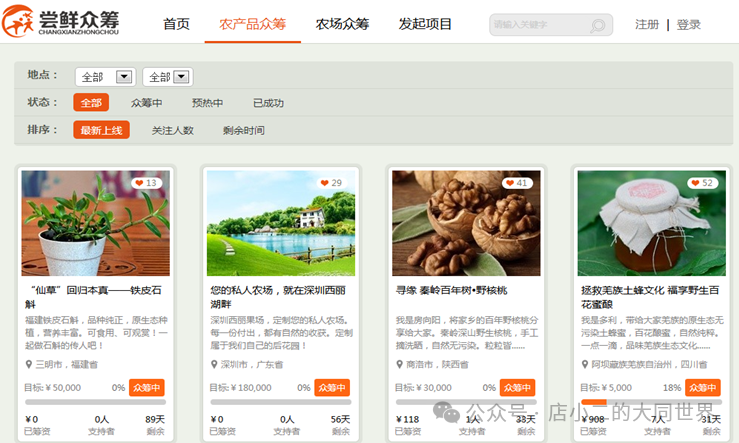Click the text 目标:¥180,000

pos(241,388)
